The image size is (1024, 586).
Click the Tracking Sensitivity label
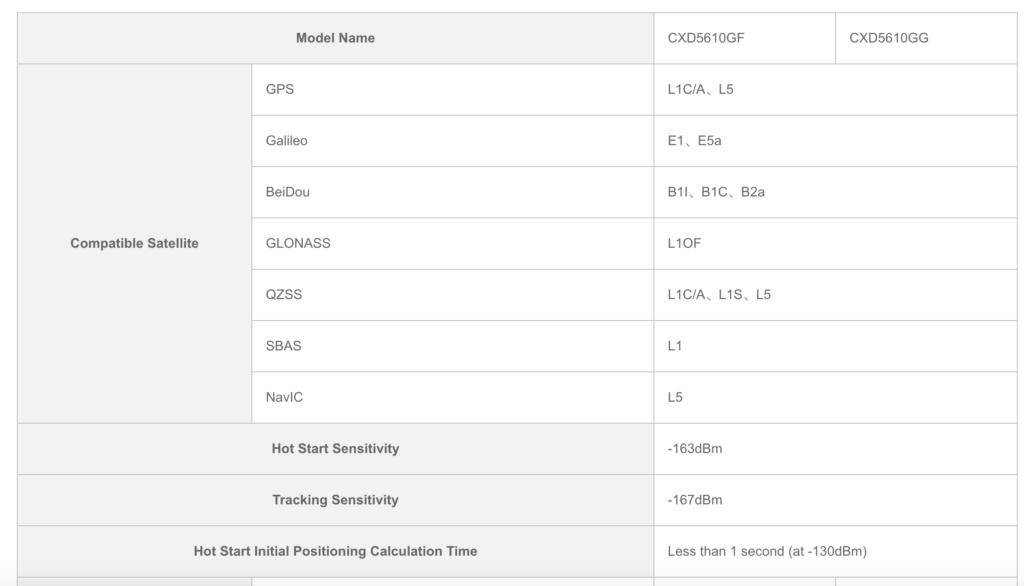point(335,500)
